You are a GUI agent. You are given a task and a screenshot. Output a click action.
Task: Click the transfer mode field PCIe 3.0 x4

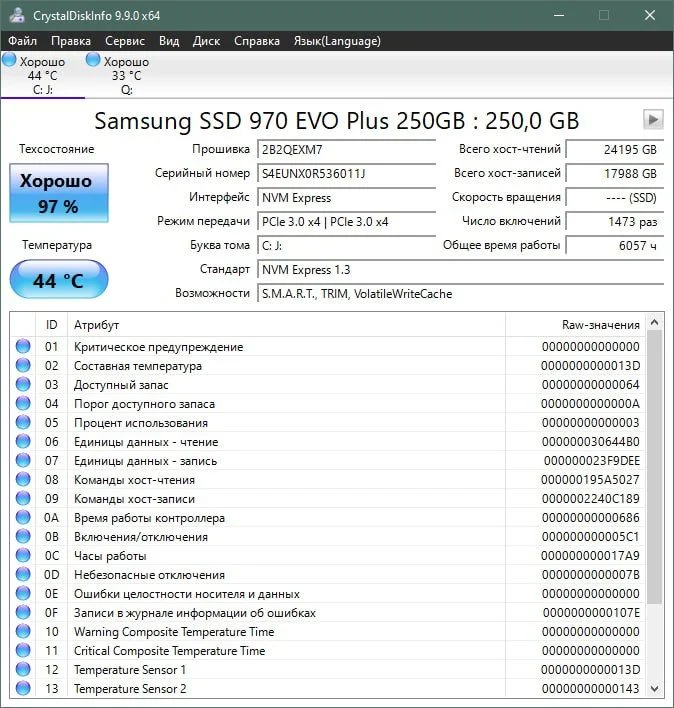(346, 221)
